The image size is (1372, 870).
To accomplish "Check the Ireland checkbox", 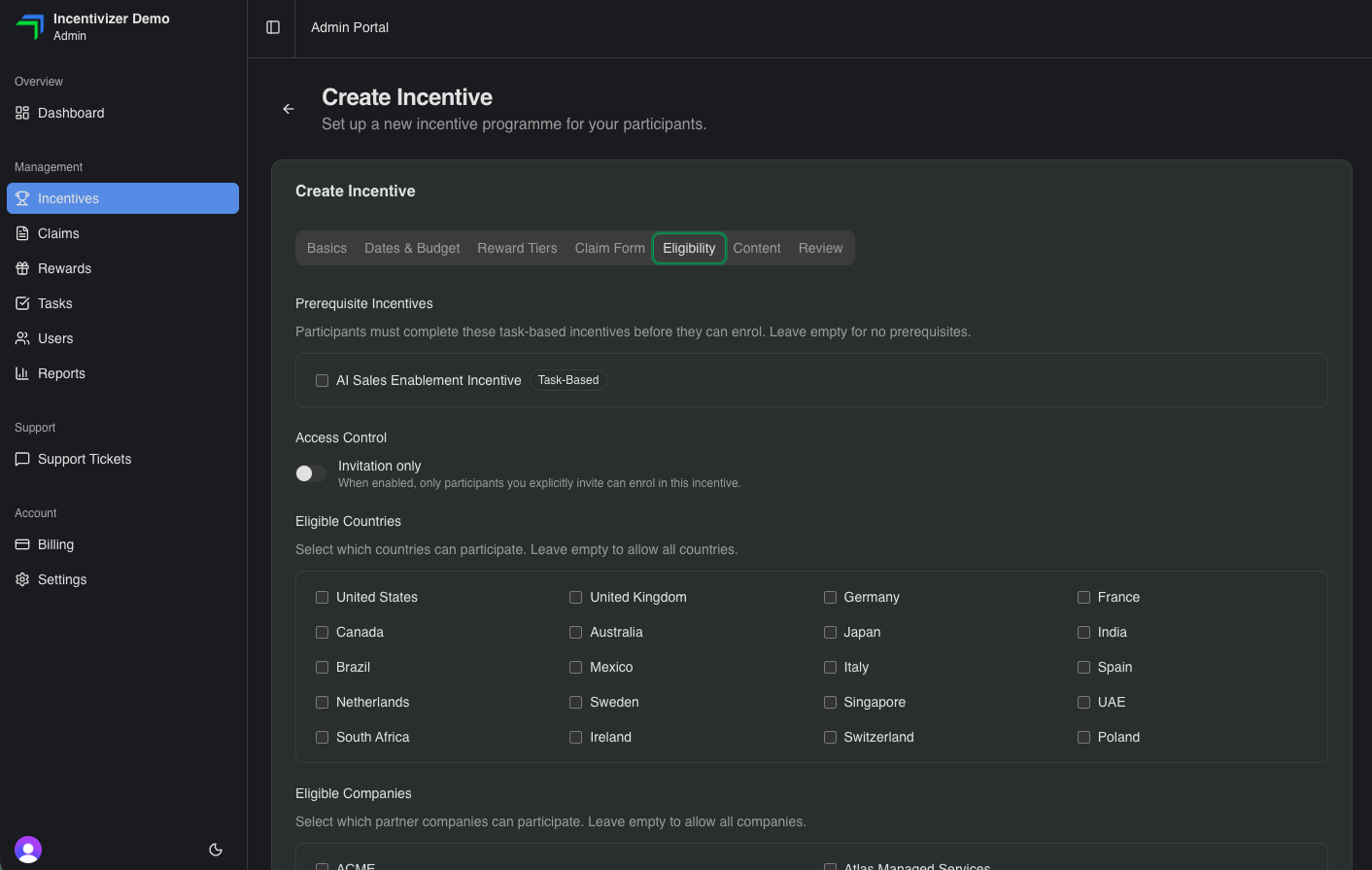I will (575, 737).
